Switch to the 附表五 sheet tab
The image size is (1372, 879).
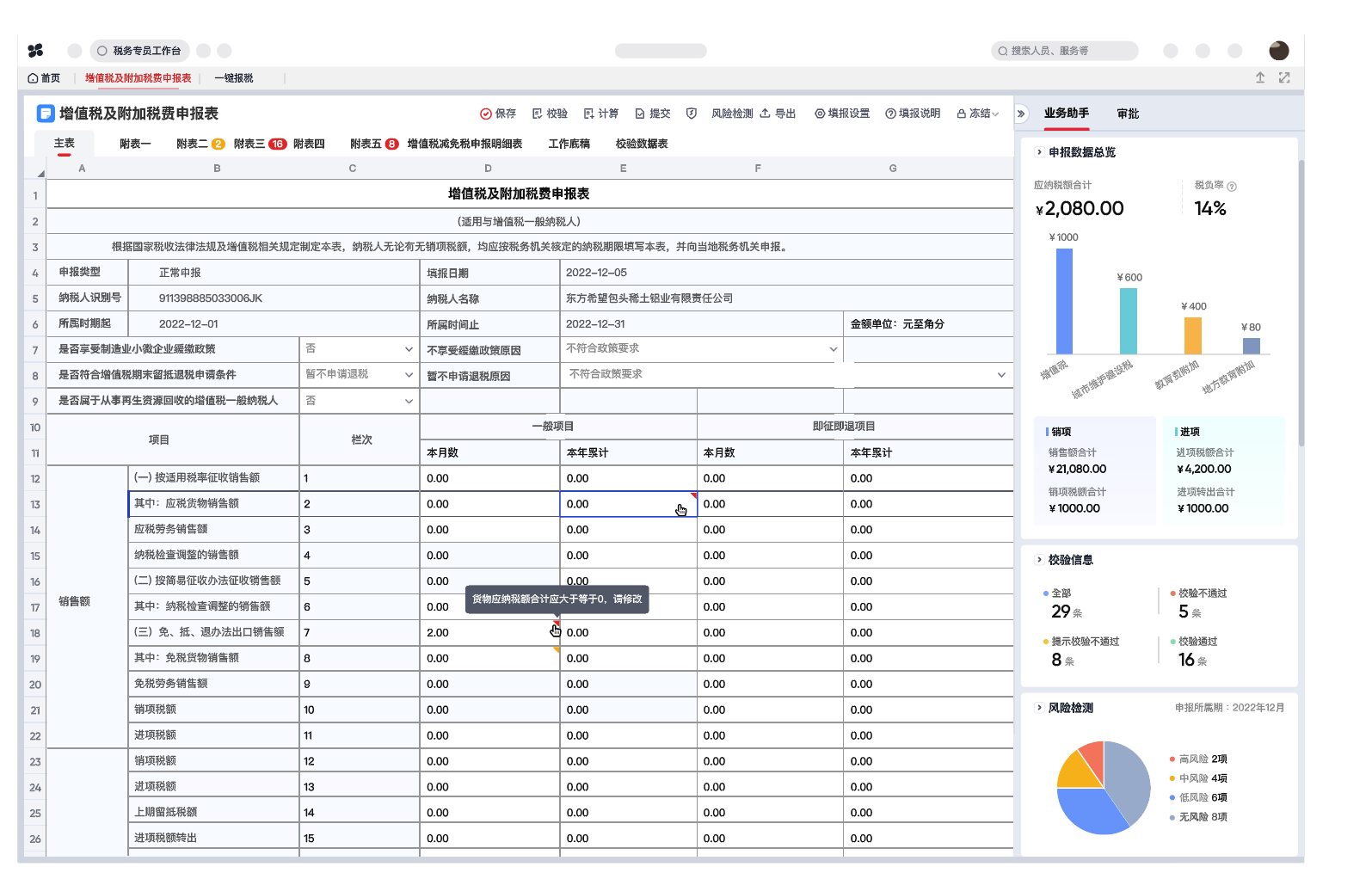374,144
